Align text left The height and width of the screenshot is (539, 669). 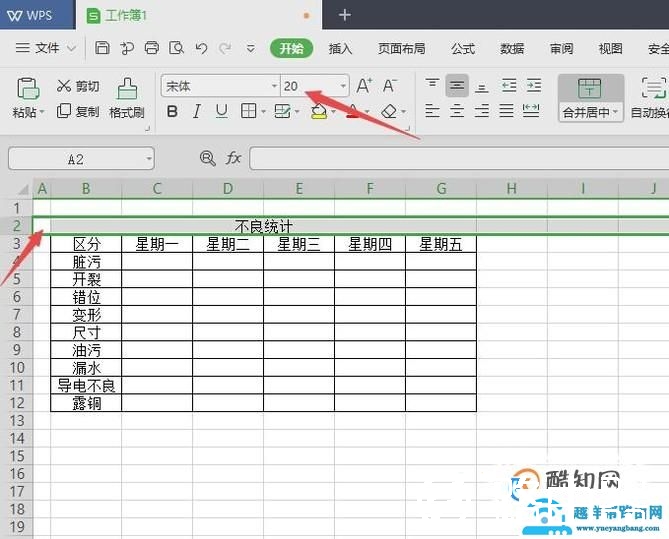tap(432, 111)
